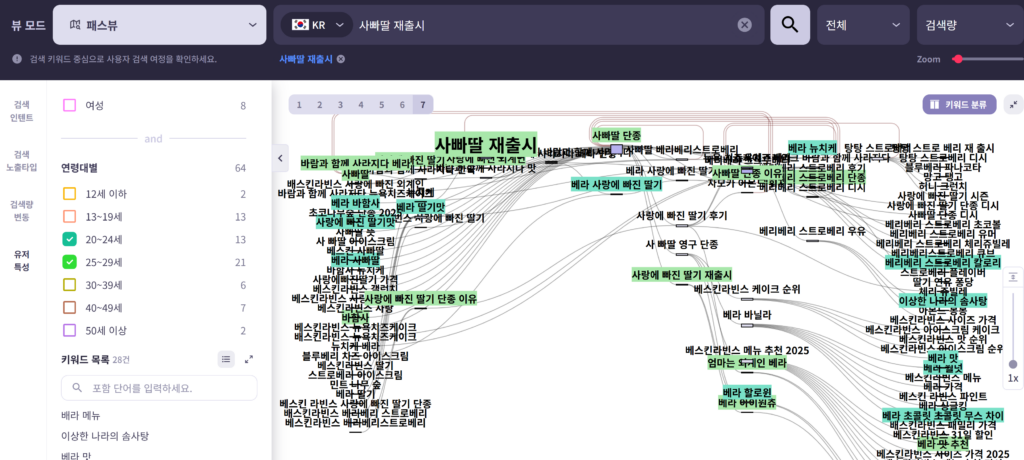Click the keyword filter input field
The height and width of the screenshot is (460, 1024).
pyautogui.click(x=159, y=388)
